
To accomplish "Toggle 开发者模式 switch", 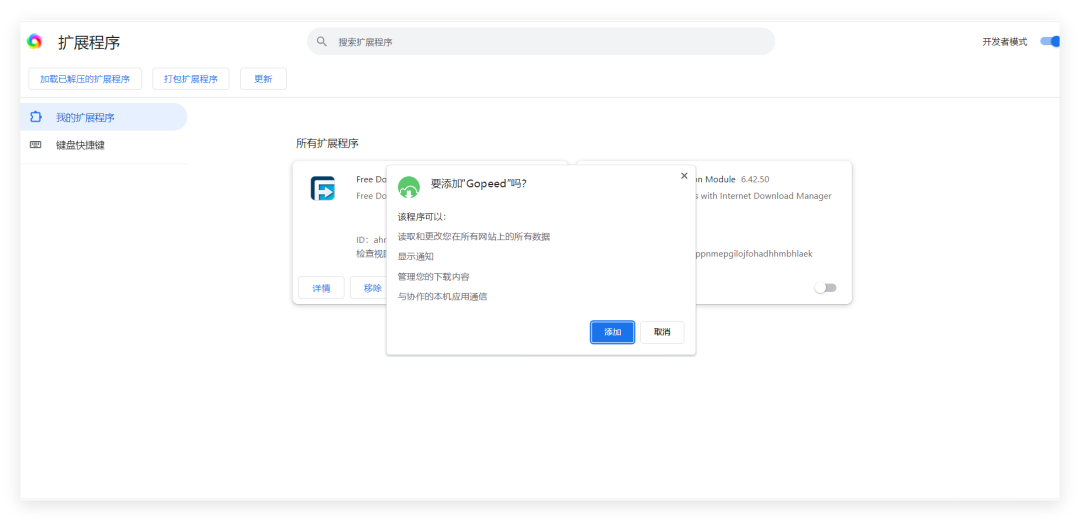I will click(x=1050, y=41).
